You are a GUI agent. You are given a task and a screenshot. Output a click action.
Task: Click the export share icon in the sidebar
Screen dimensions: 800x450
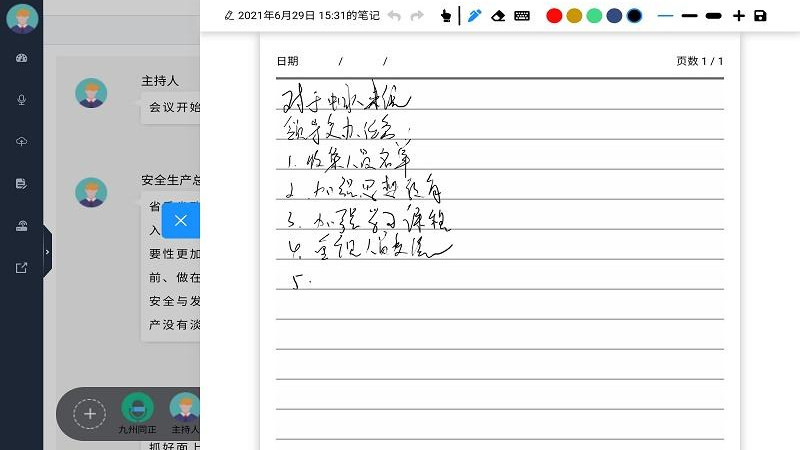[x=21, y=267]
